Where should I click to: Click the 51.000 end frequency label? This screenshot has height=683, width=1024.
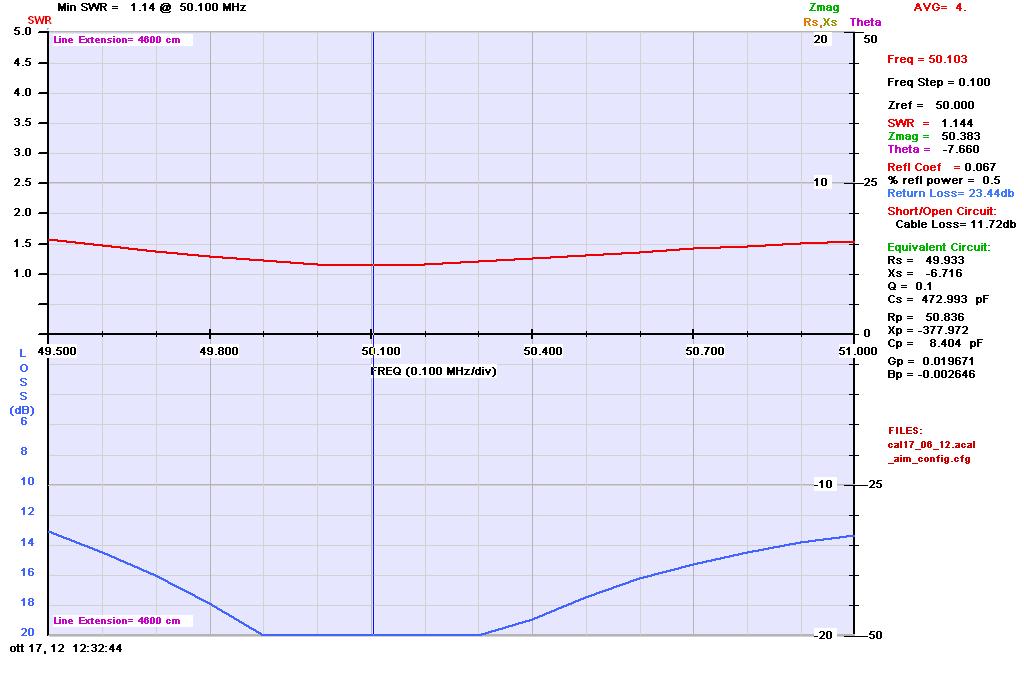point(853,351)
